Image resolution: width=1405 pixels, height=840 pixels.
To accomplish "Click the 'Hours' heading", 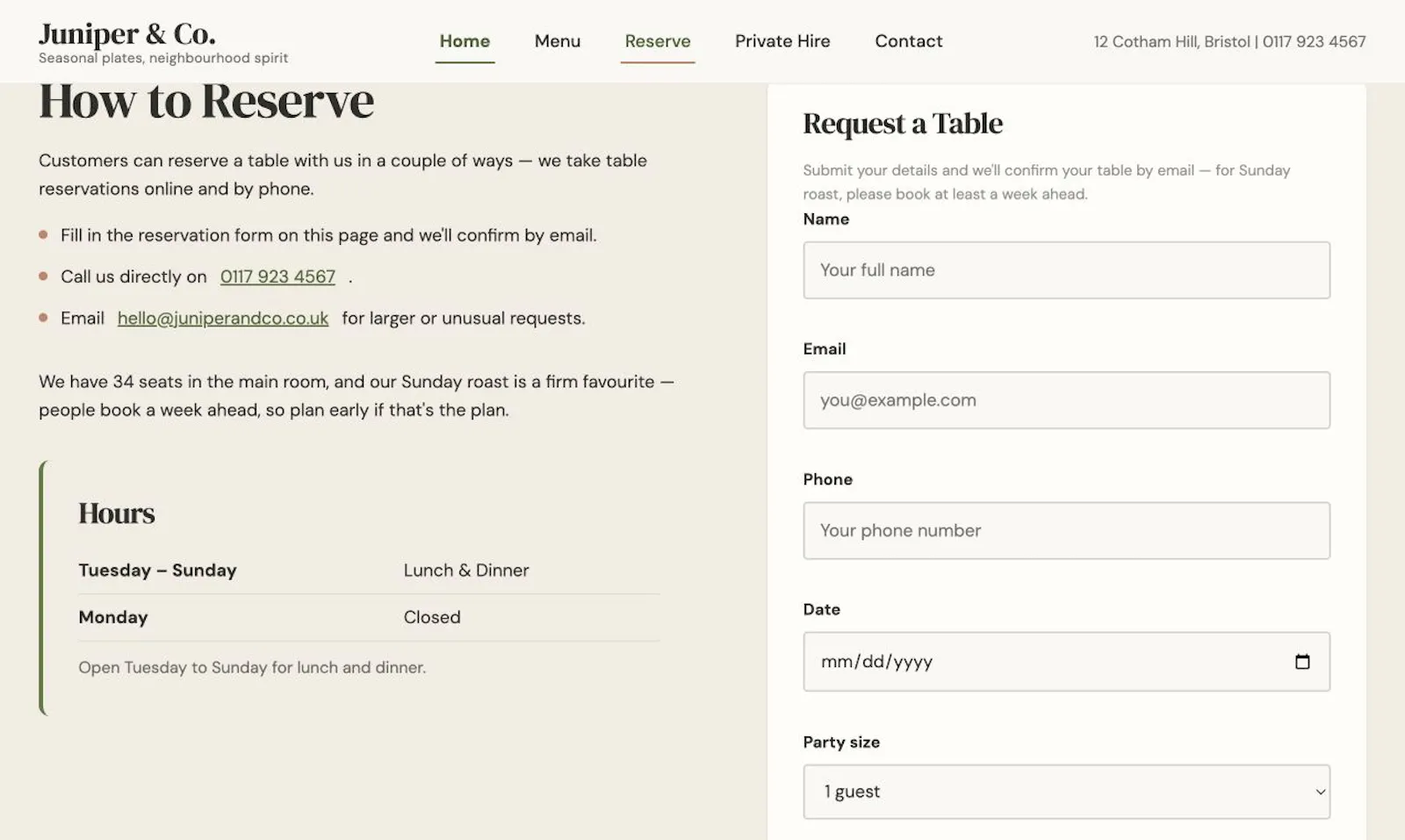I will [x=117, y=513].
